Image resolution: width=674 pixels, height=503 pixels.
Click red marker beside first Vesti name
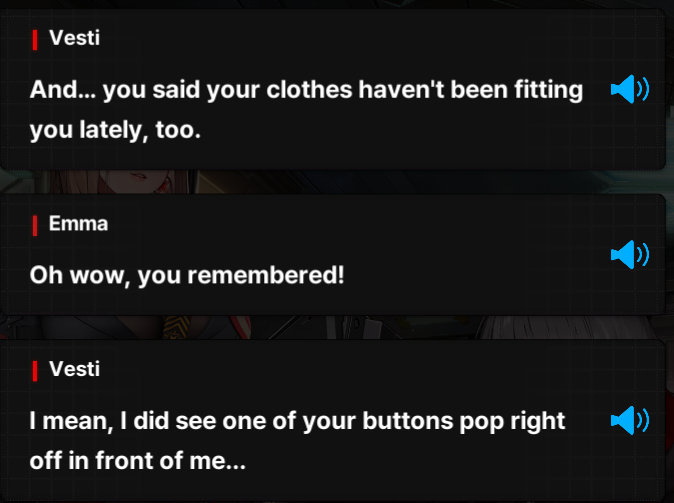35,40
